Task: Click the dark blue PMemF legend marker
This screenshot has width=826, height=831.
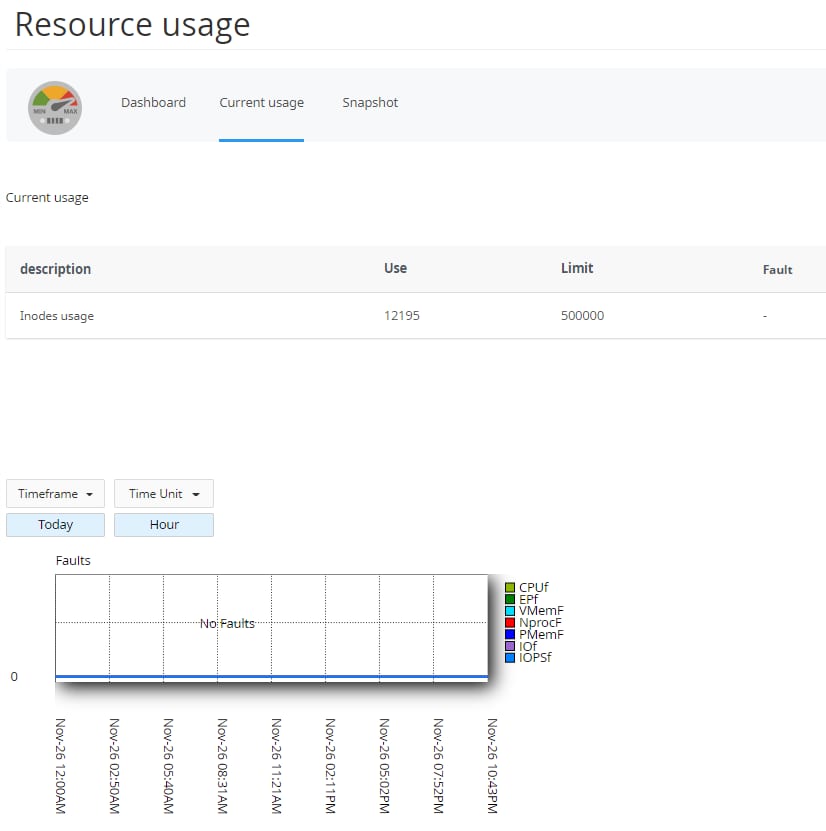Action: tap(510, 634)
